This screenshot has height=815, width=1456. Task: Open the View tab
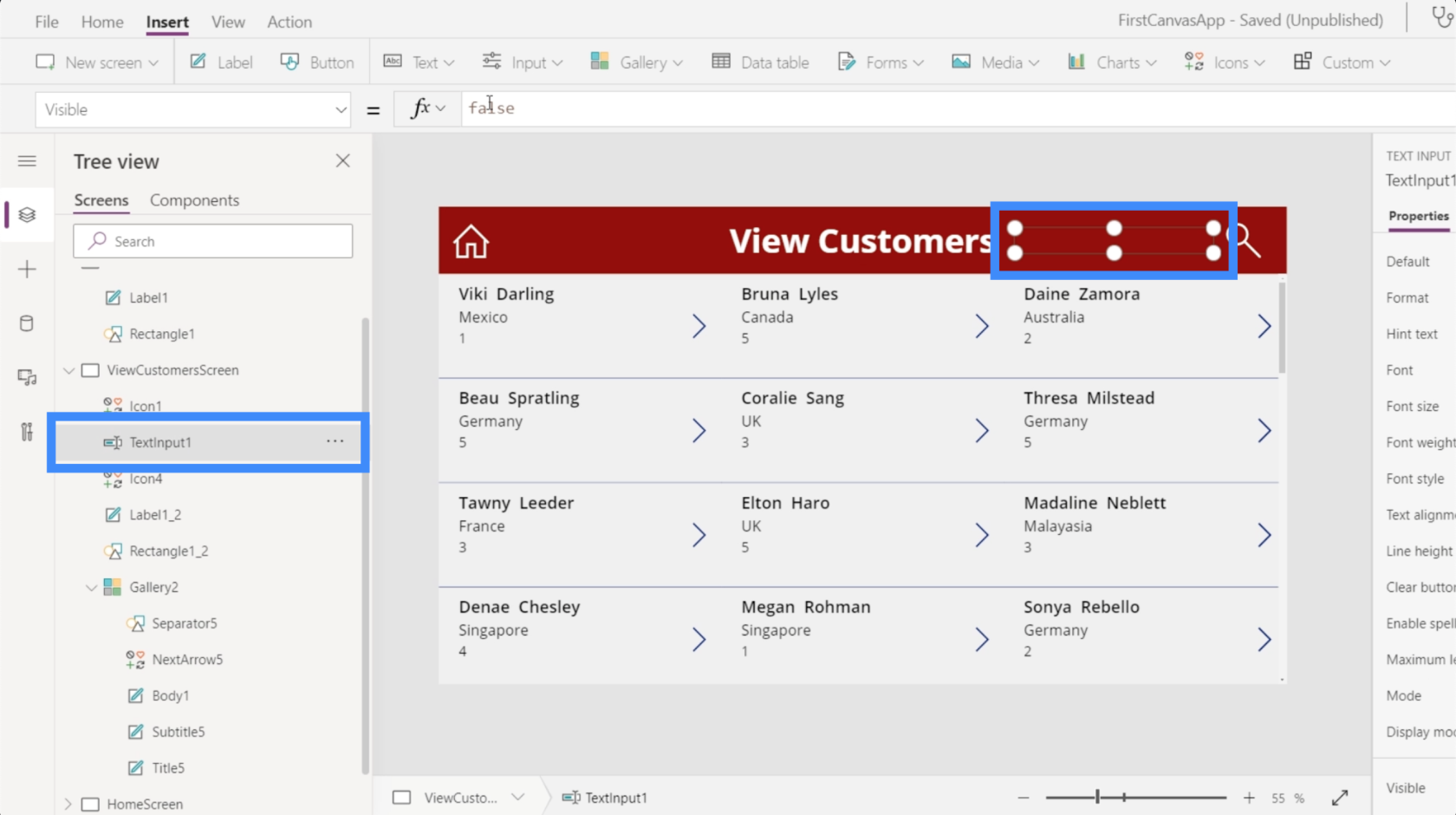coord(228,22)
